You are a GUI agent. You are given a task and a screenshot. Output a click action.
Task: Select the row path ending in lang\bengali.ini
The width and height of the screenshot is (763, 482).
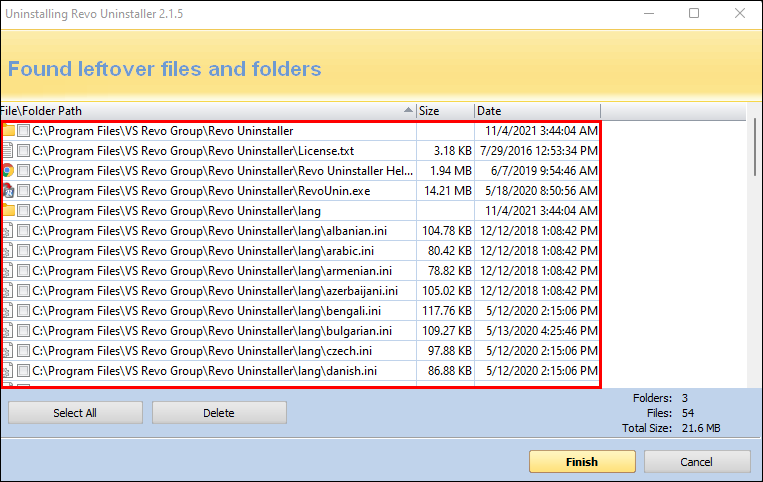click(x=206, y=310)
